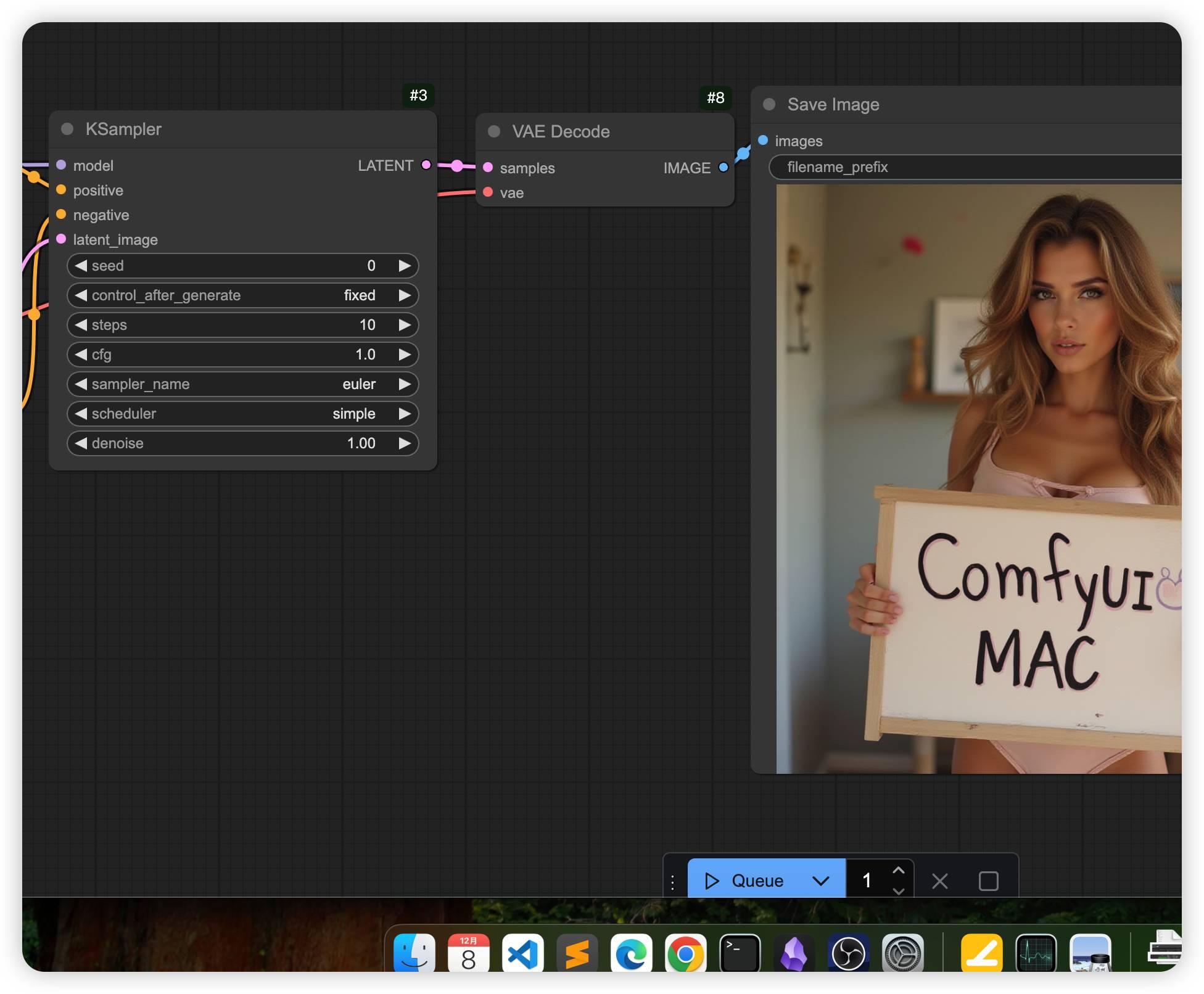Viewport: 1204px width, 994px height.
Task: Open Visual Studio Code from the dock
Action: pyautogui.click(x=522, y=954)
